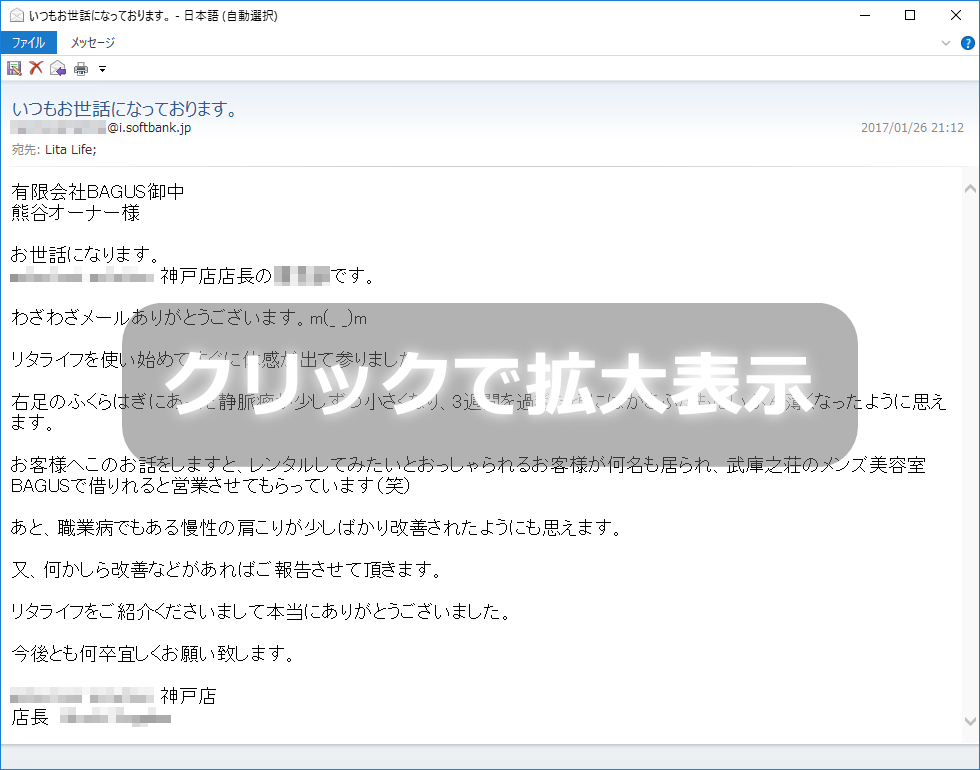Screen dimensions: 980x770
Task: Click the text 今後とも何卒宜しくお願い致します。
Action: pos(153,653)
